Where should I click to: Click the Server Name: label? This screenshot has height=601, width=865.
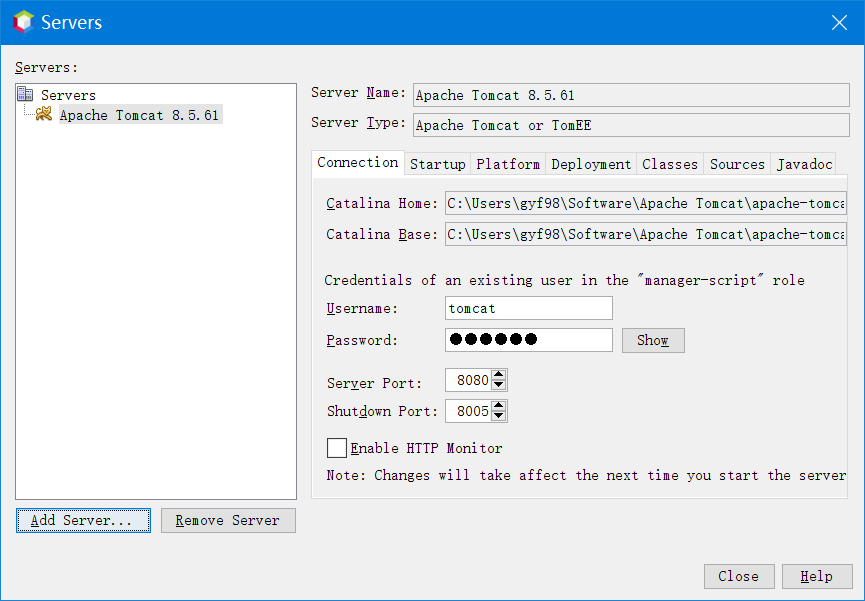point(359,93)
